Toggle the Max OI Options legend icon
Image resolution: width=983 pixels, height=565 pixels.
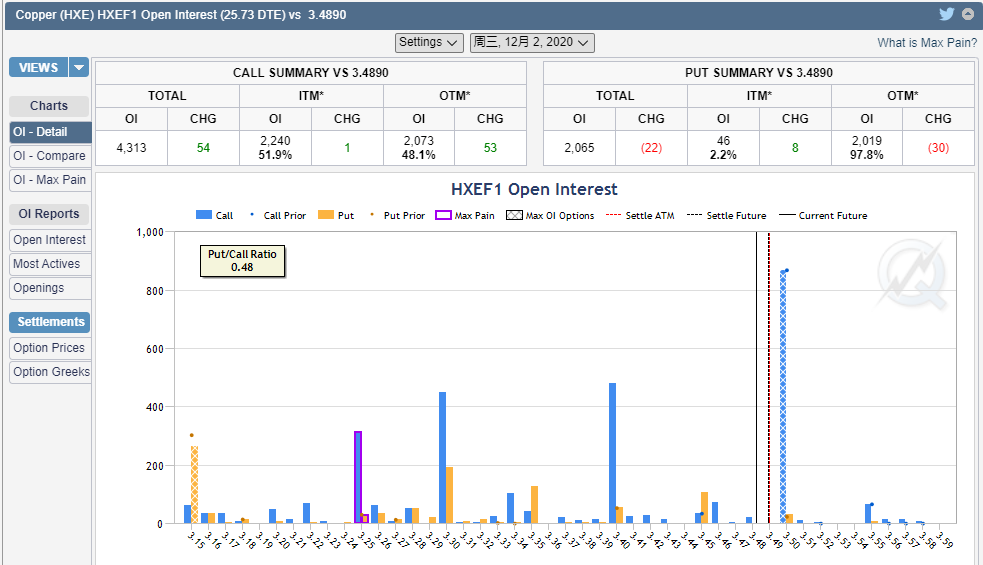[x=514, y=215]
